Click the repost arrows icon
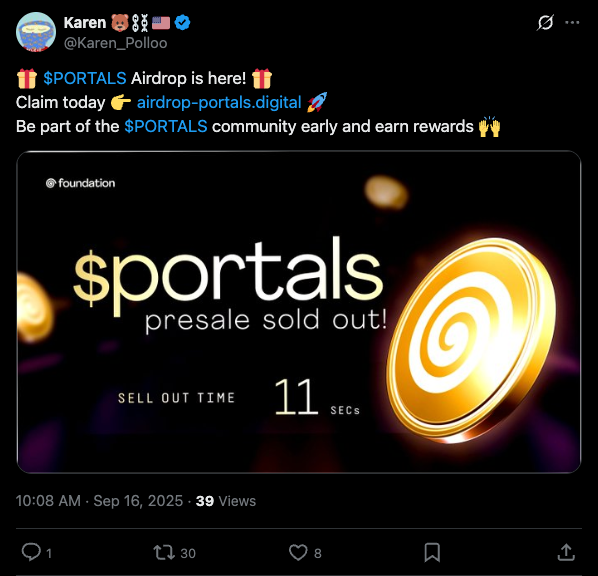This screenshot has height=576, width=598. pyautogui.click(x=164, y=552)
